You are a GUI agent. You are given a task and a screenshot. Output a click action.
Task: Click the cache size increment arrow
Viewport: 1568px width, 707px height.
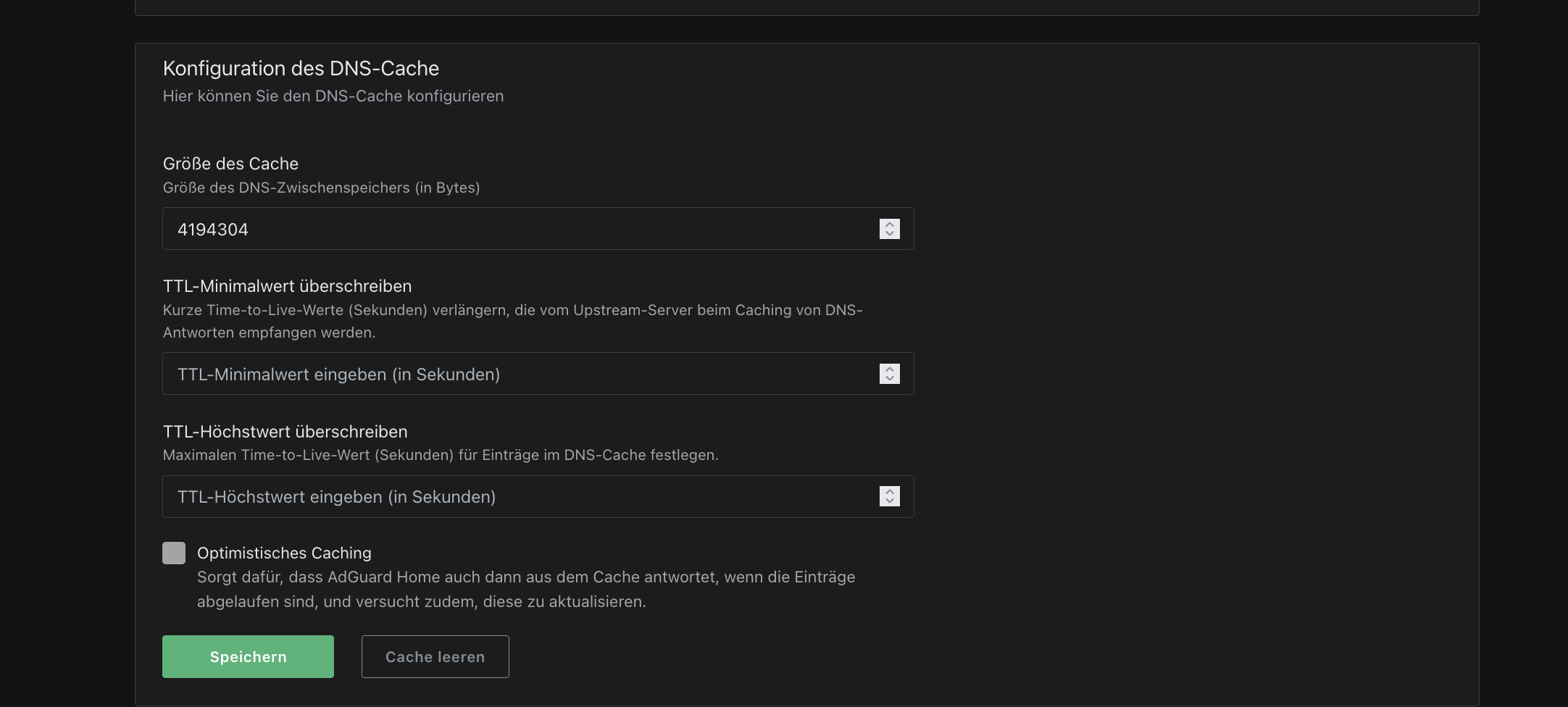(890, 225)
